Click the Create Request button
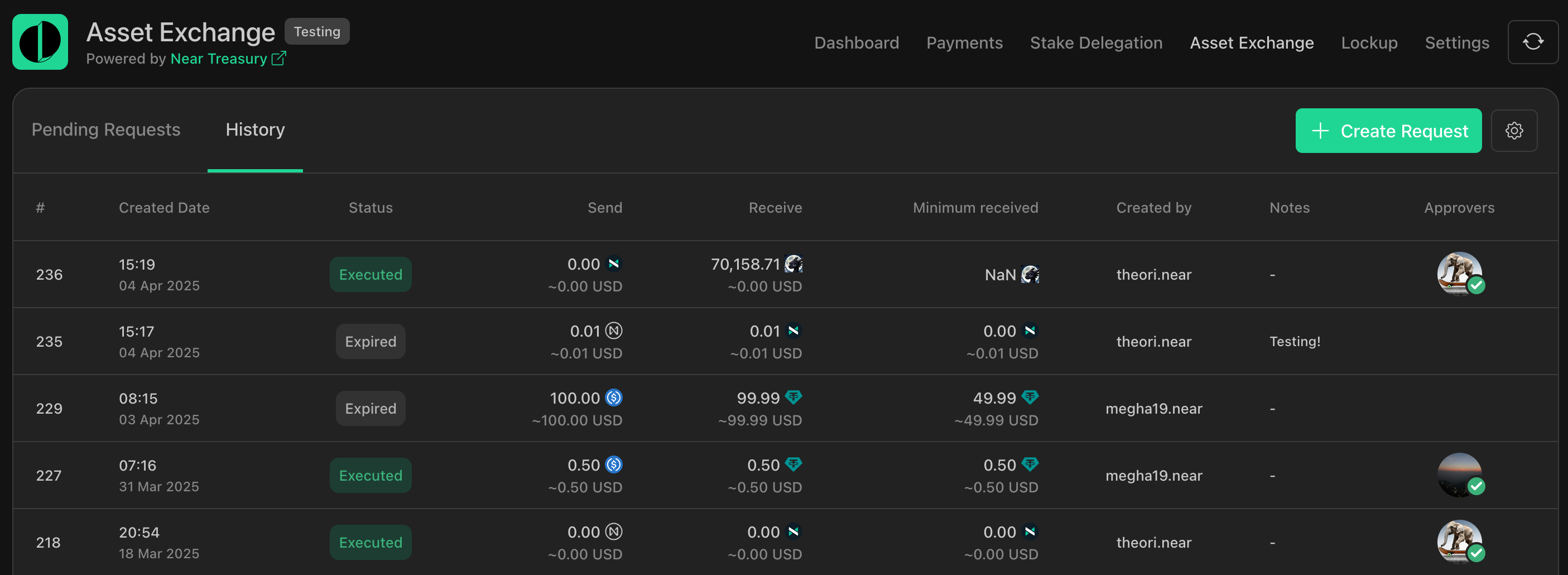 (1388, 131)
